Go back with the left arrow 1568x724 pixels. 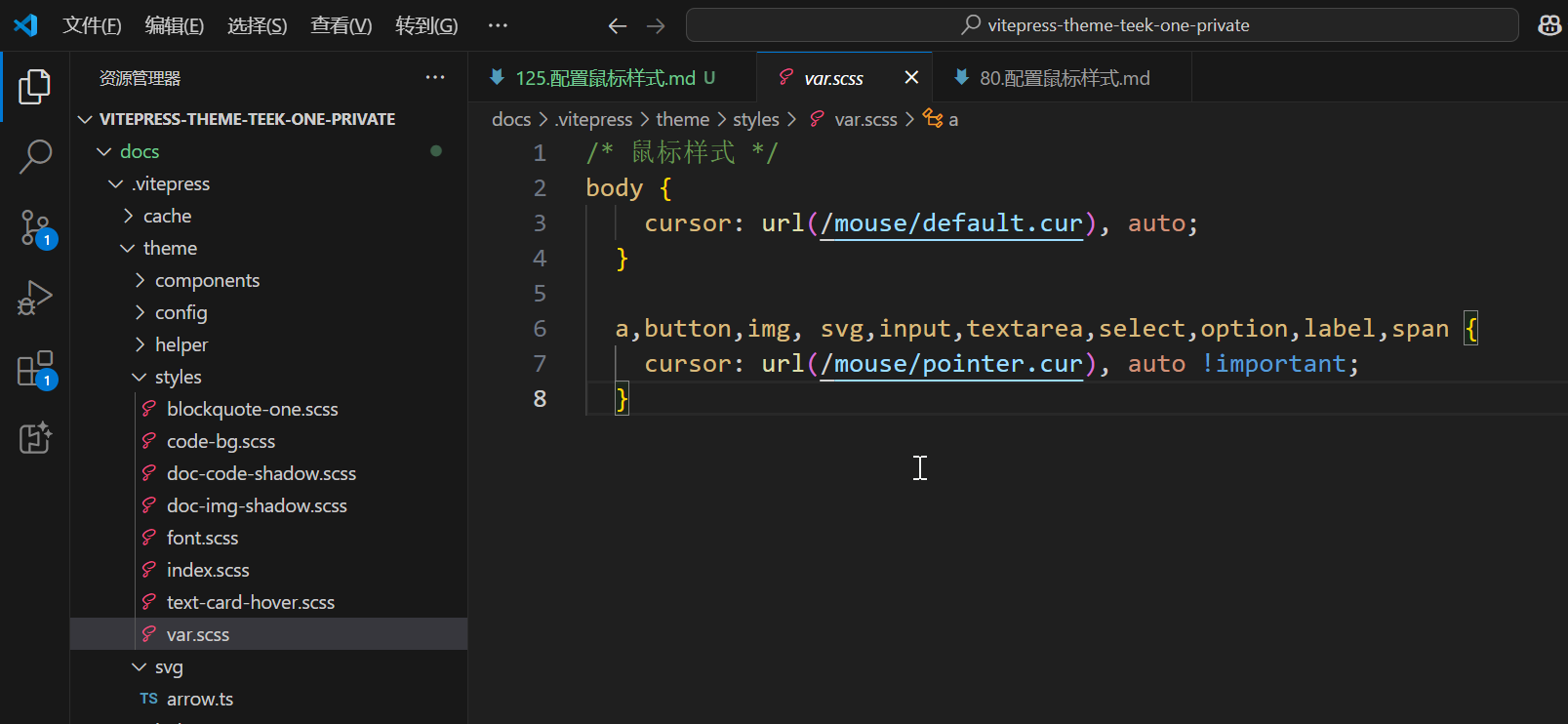617,25
